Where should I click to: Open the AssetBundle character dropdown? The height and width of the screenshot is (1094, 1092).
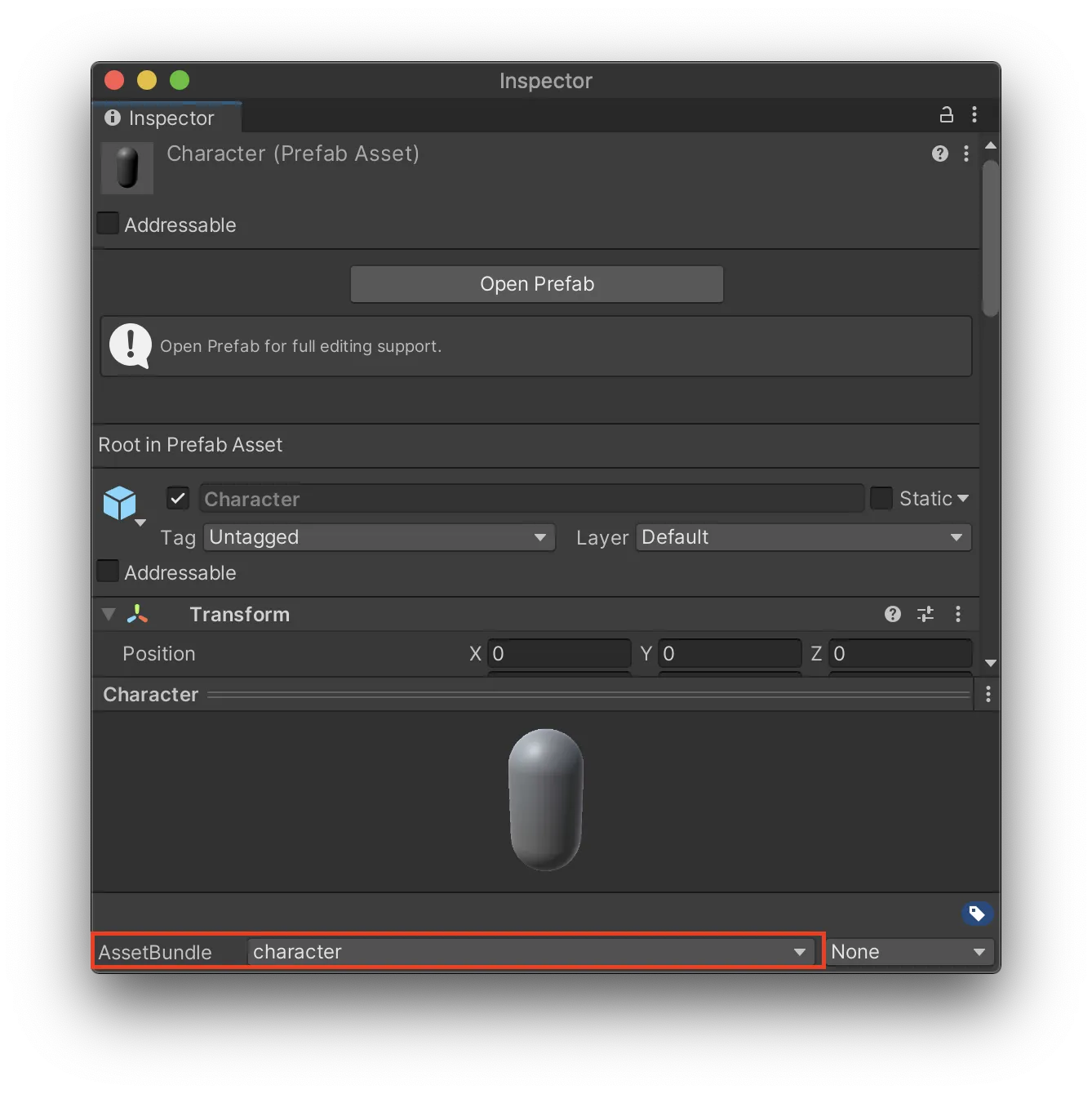point(530,952)
